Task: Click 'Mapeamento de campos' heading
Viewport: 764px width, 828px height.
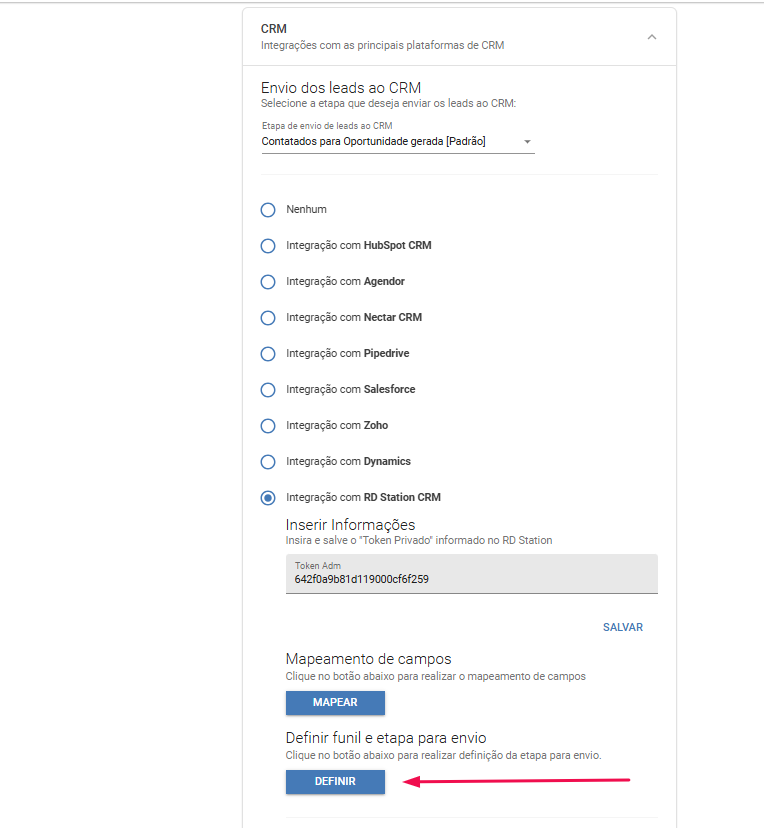Action: pos(369,659)
